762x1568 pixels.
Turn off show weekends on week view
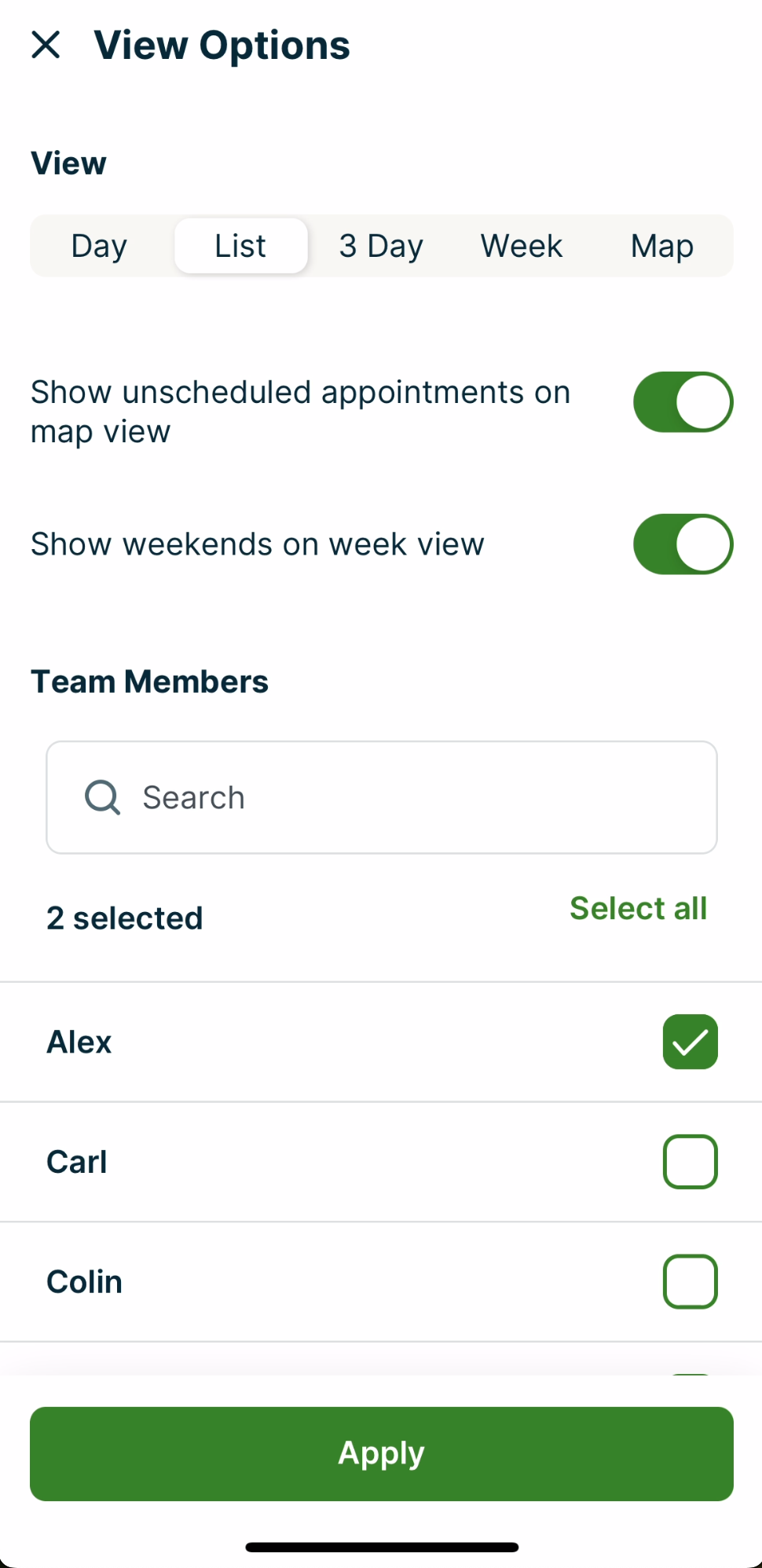(683, 544)
